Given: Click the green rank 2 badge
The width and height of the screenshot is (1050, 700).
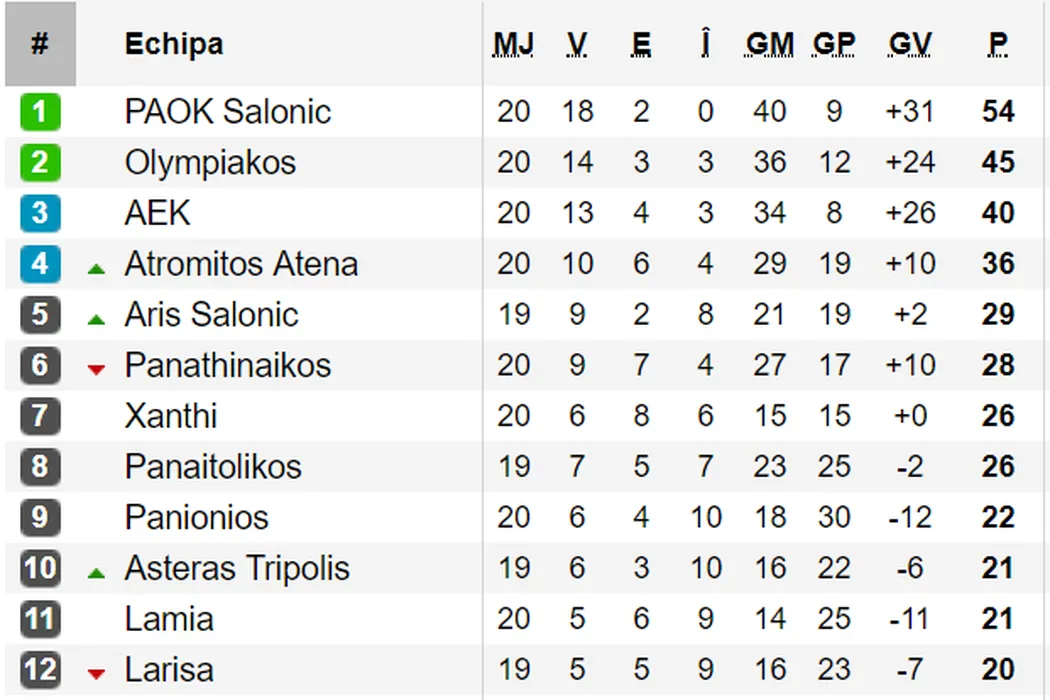Looking at the screenshot, I should click(40, 162).
